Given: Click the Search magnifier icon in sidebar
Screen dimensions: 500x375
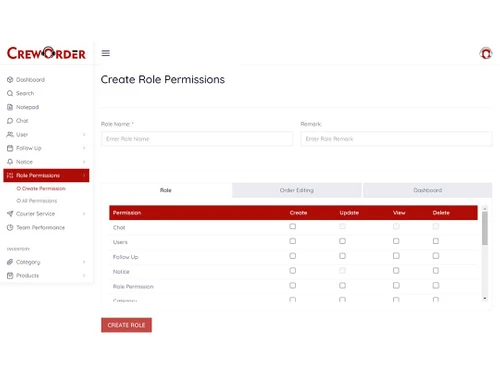Looking at the screenshot, I should click(x=10, y=93).
